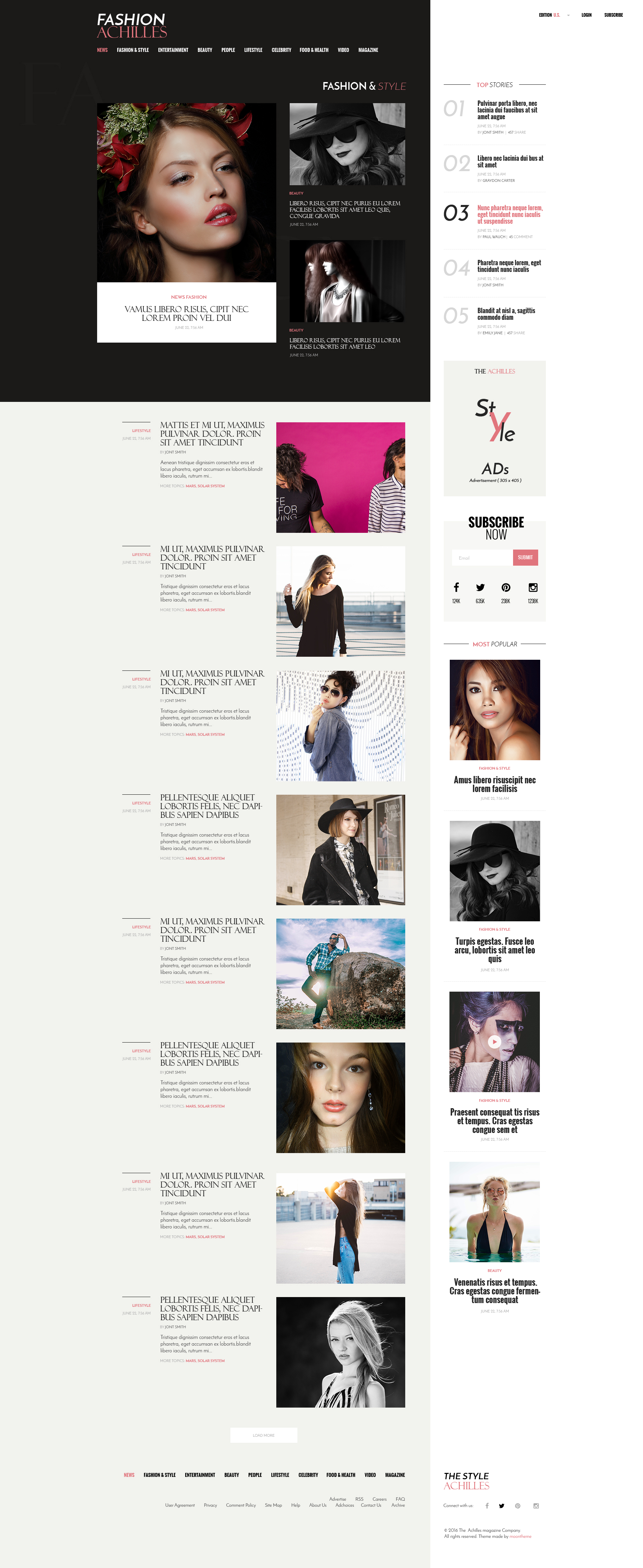Click the Login link in header
This screenshot has width=643, height=1568.
tap(586, 15)
